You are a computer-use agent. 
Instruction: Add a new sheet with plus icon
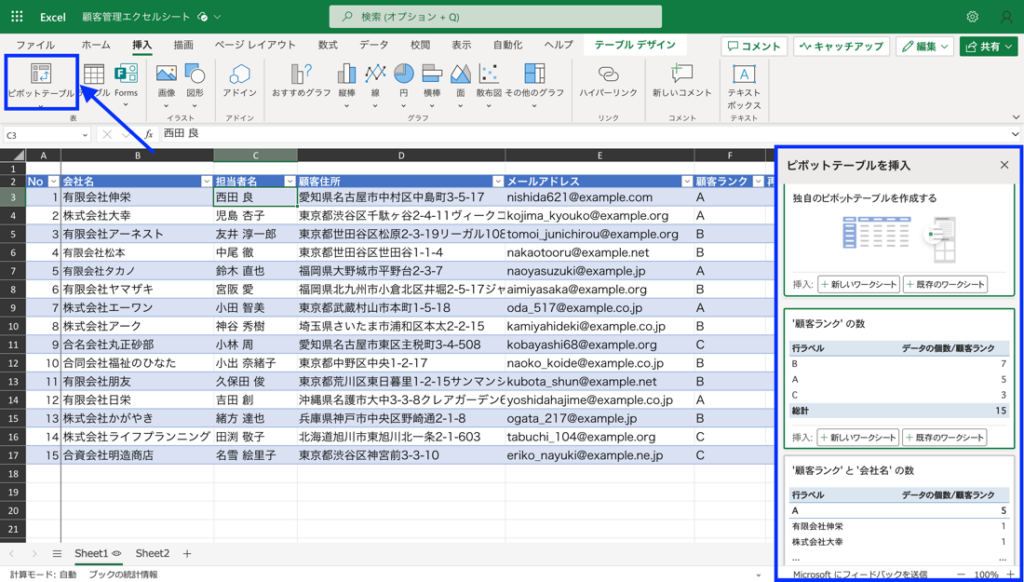click(x=187, y=553)
